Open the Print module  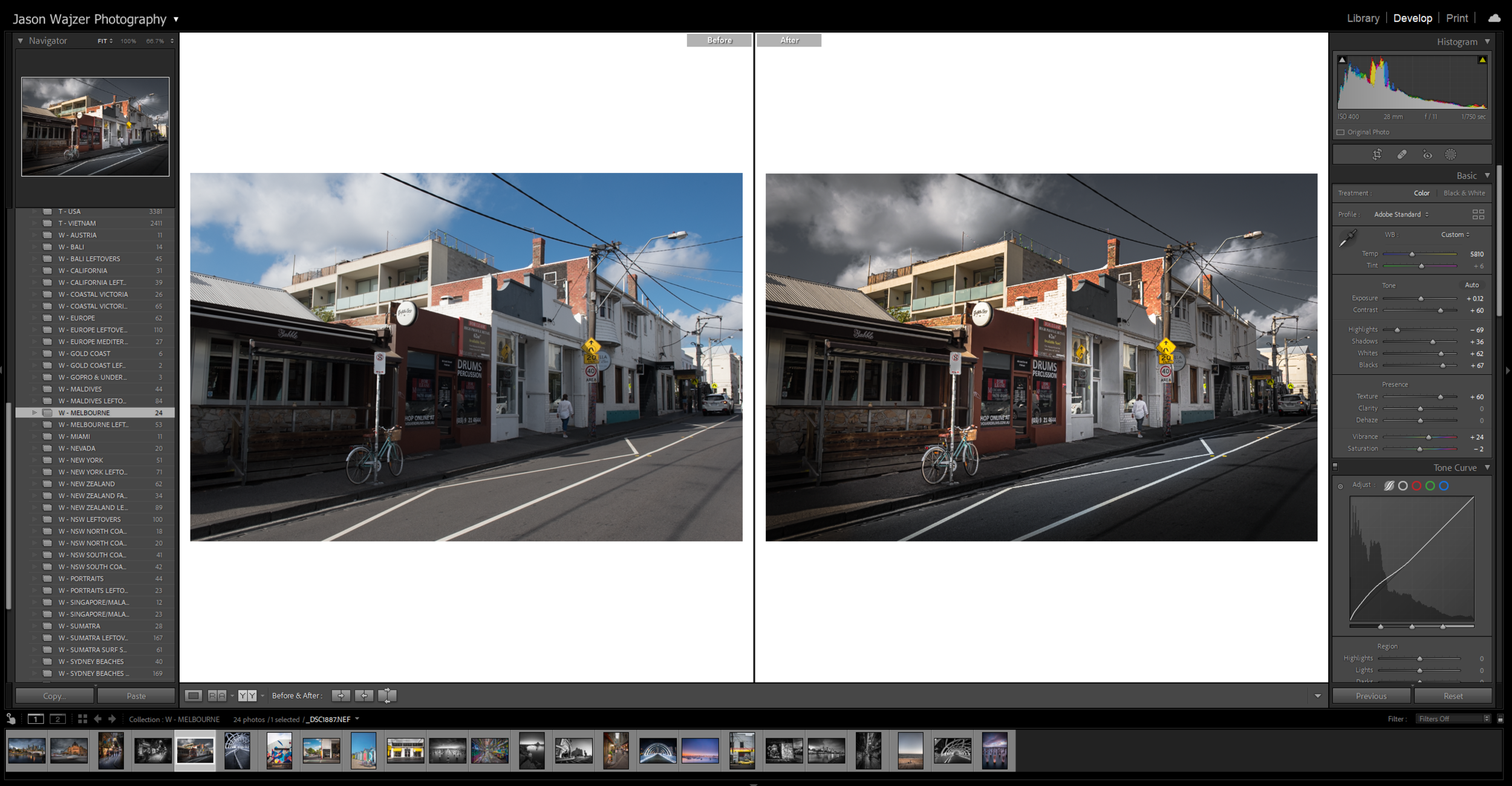[1456, 18]
